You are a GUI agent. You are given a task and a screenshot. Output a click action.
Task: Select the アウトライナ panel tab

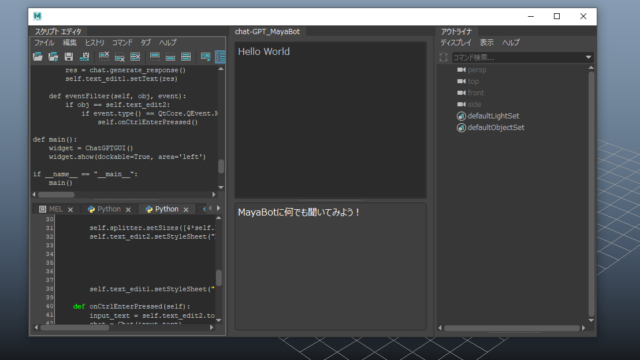pos(456,31)
